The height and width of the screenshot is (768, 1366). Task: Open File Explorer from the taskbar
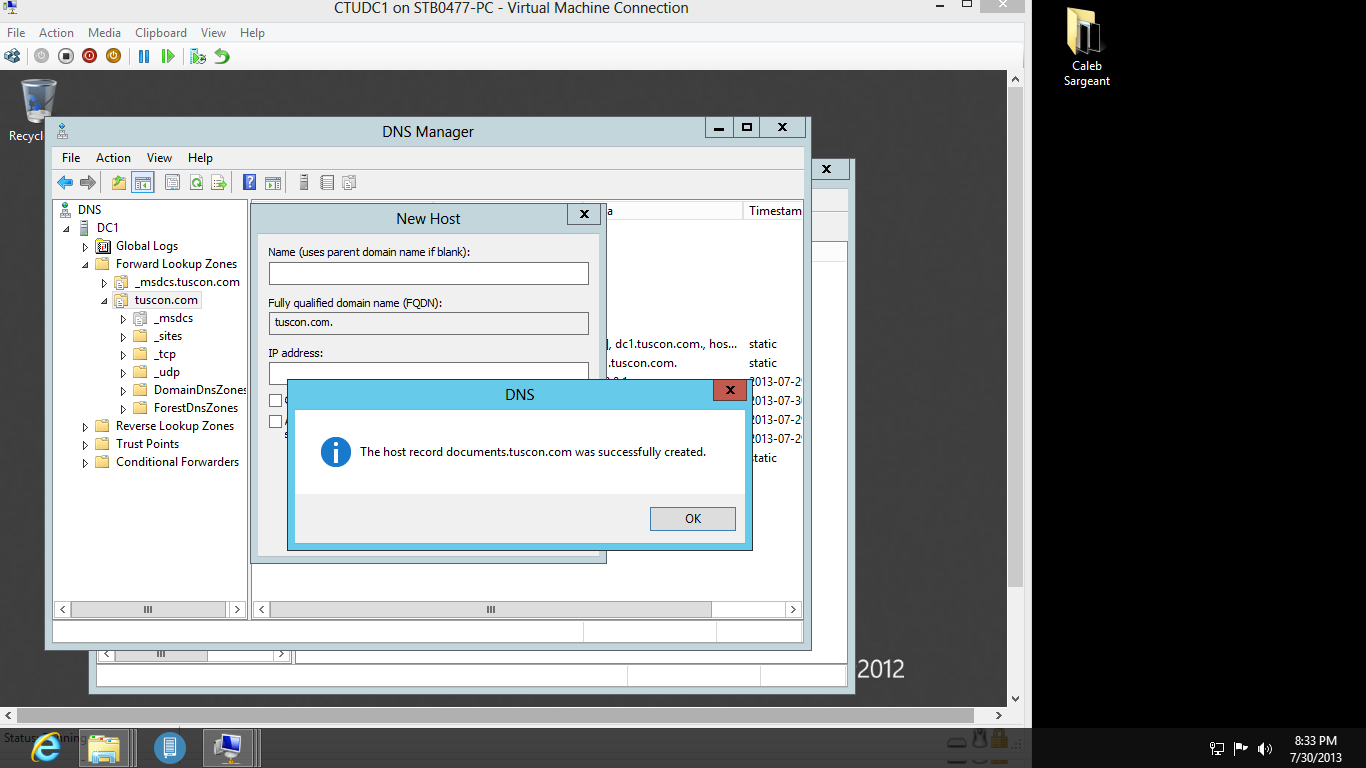pyautogui.click(x=104, y=747)
